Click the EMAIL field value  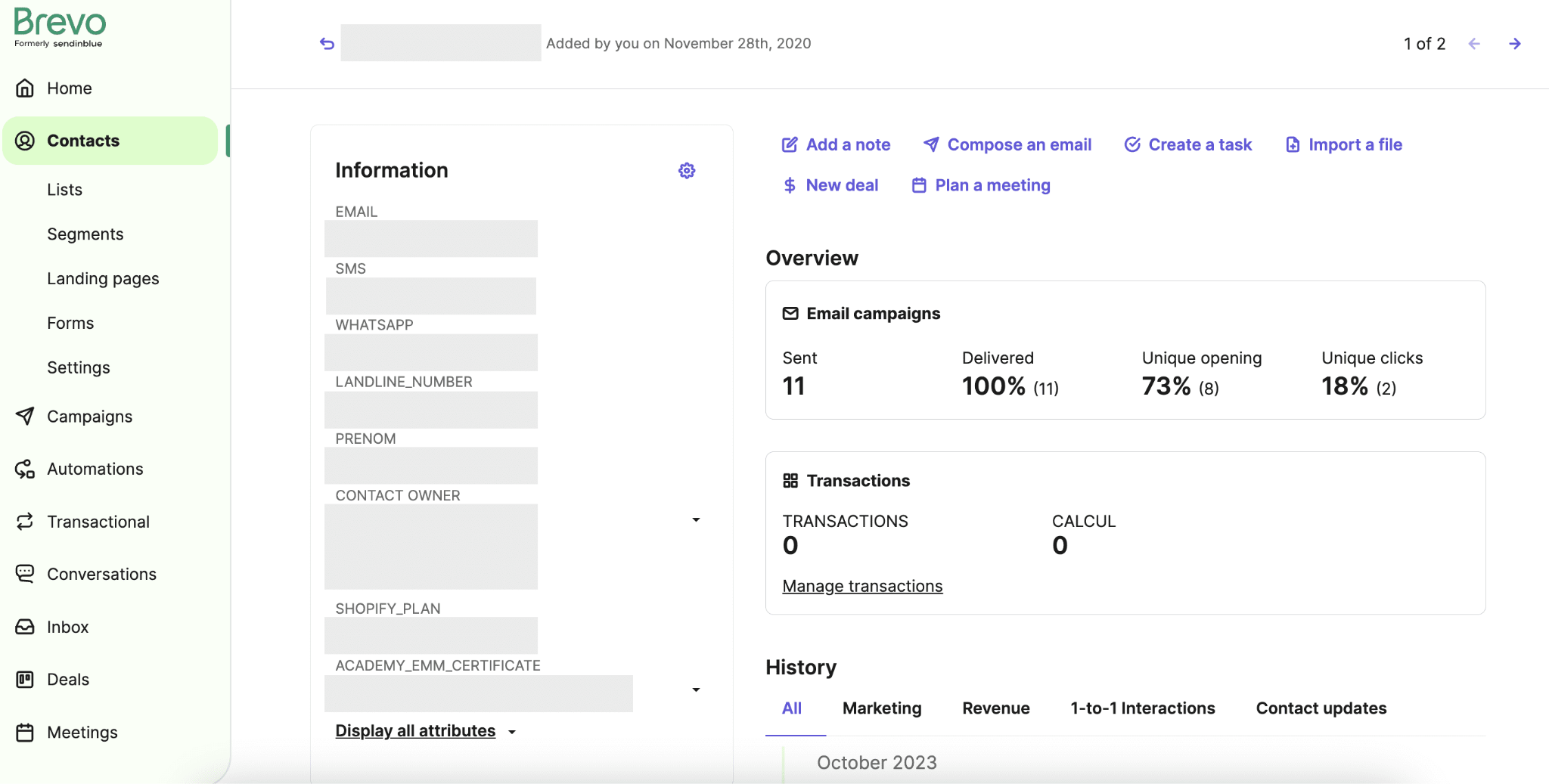[431, 239]
